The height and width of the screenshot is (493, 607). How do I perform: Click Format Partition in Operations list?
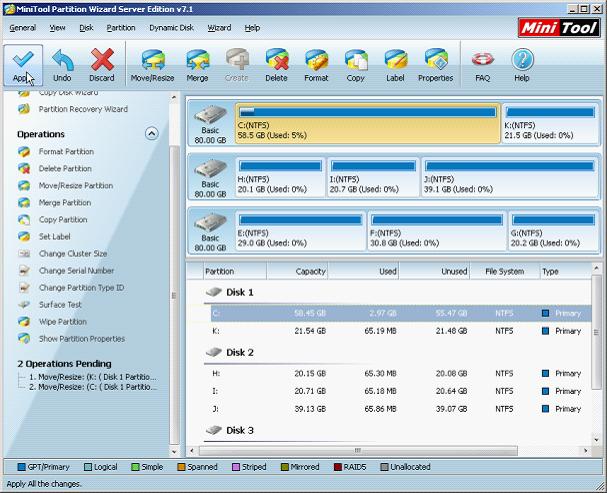point(57,152)
